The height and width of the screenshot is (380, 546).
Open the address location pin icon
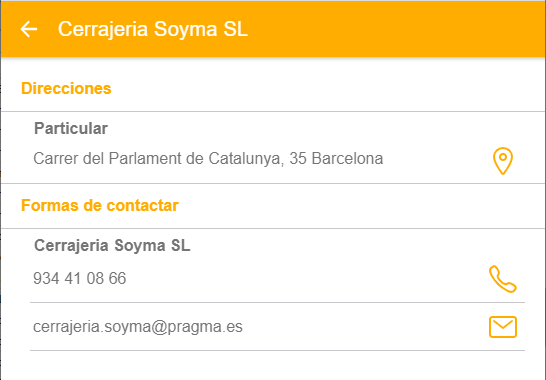(x=503, y=161)
